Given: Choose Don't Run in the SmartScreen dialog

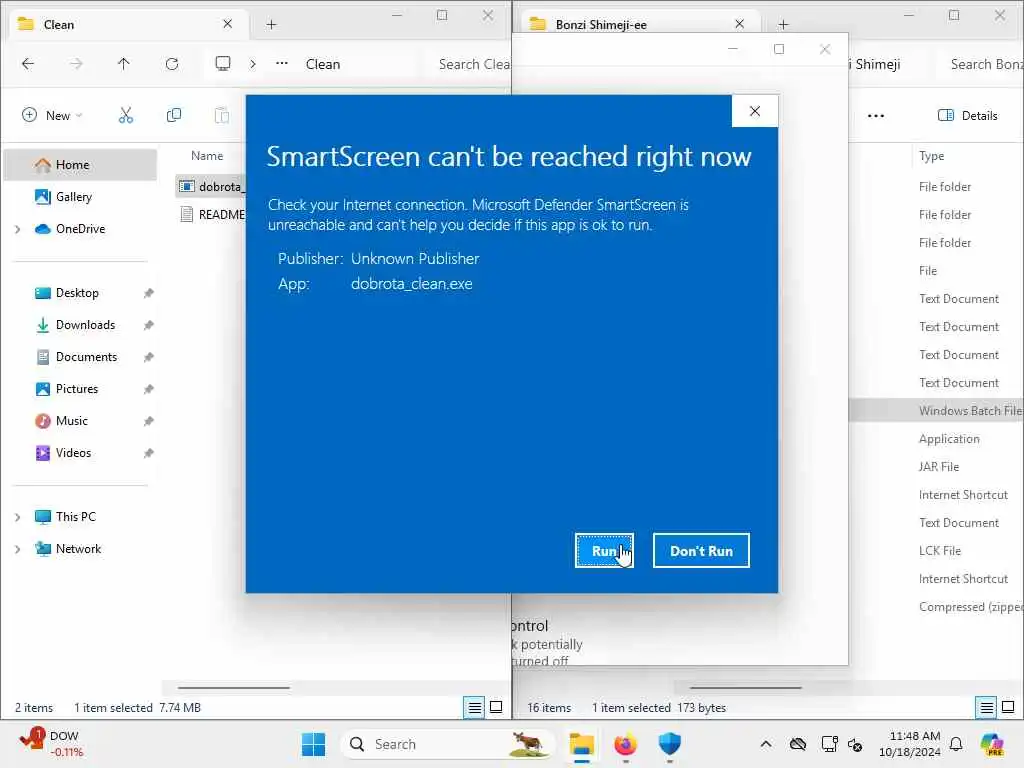Looking at the screenshot, I should (x=701, y=551).
